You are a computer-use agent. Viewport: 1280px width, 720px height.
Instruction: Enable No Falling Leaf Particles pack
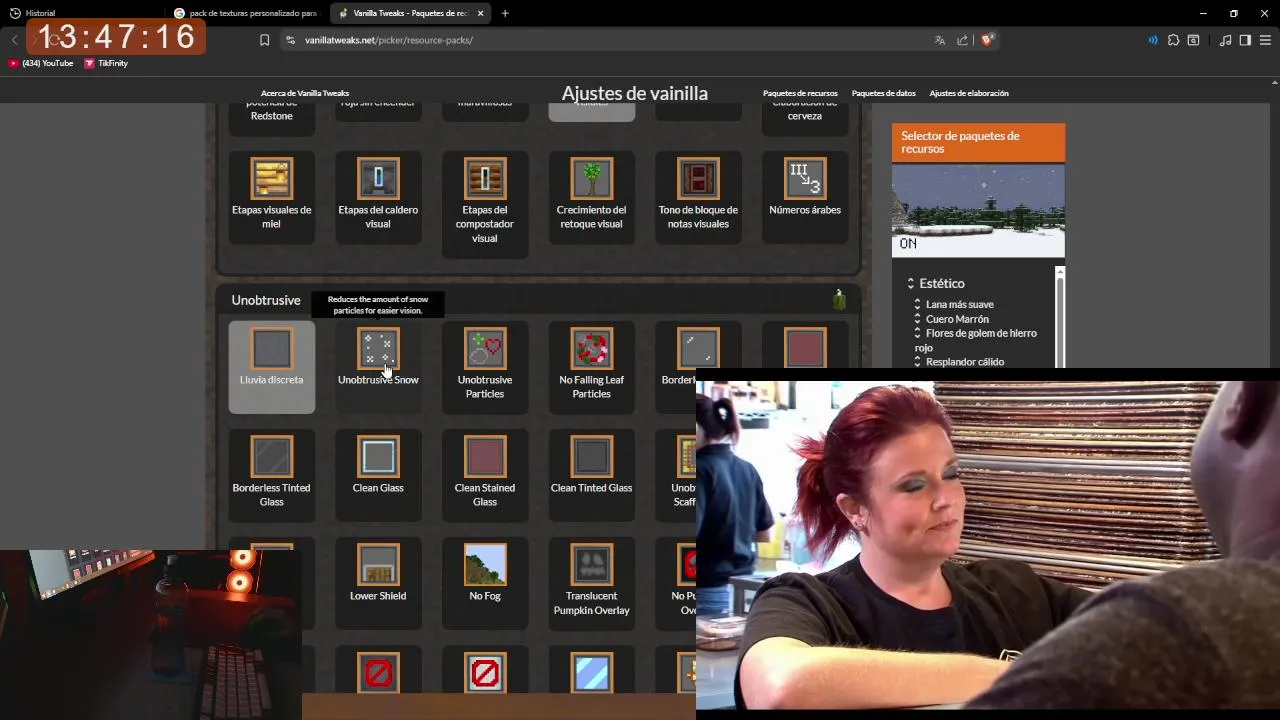591,367
